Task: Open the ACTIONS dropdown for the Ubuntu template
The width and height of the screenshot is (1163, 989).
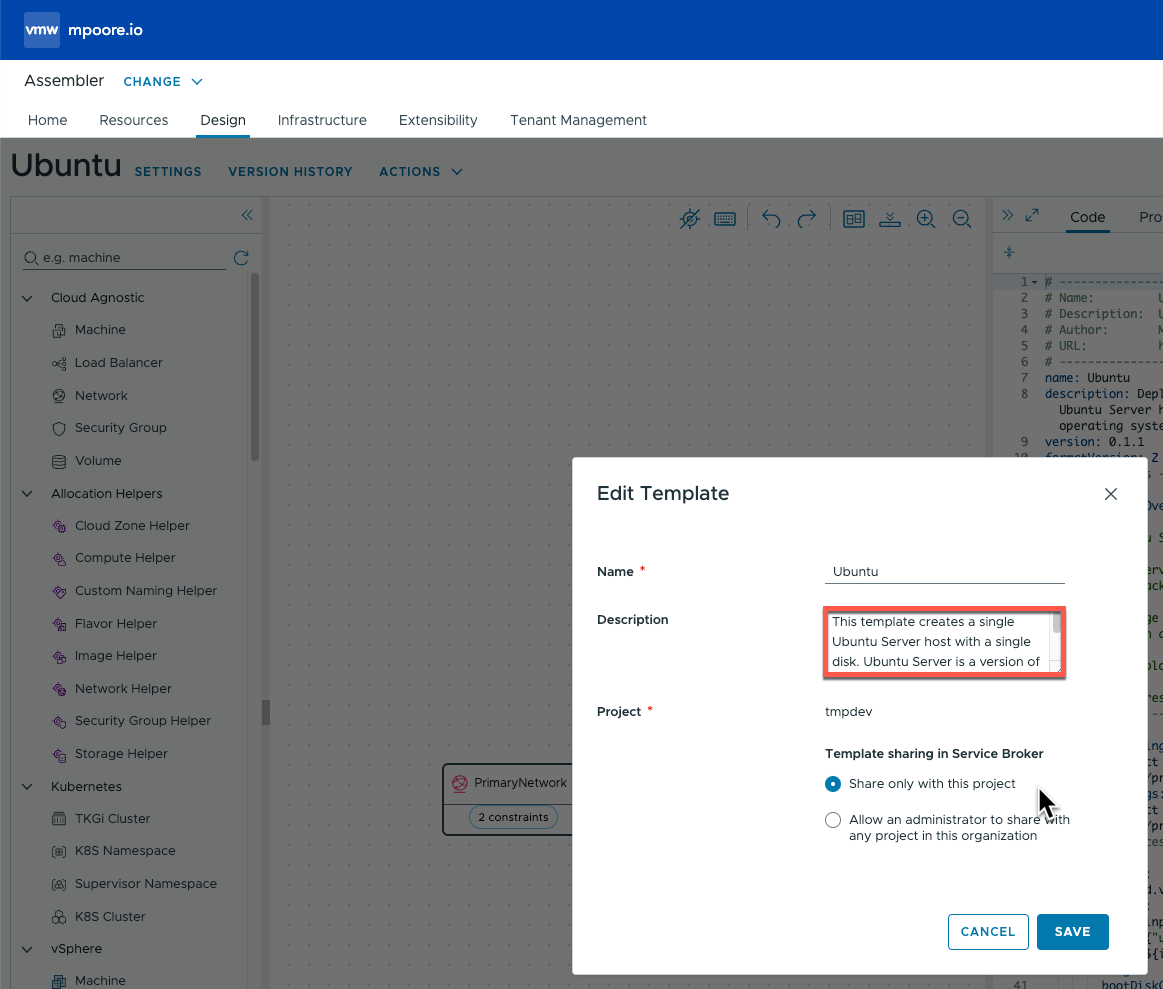Action: click(419, 171)
